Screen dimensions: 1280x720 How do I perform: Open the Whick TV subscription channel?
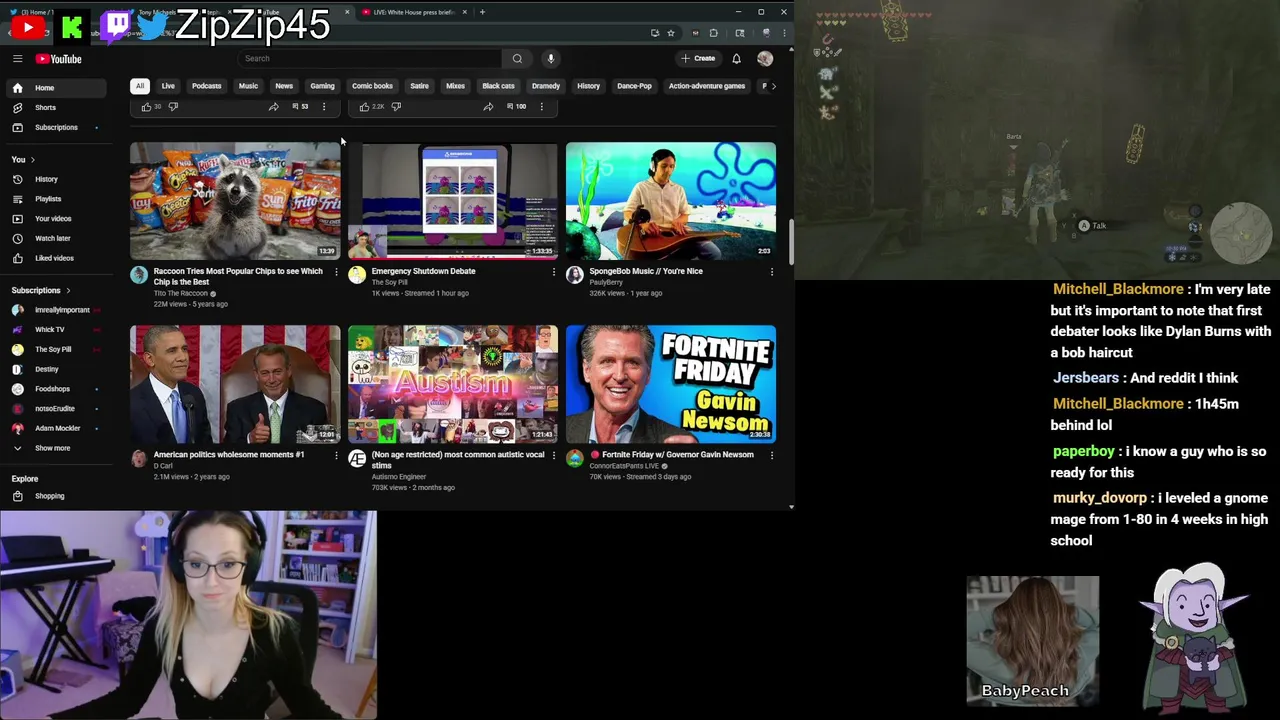(x=57, y=329)
